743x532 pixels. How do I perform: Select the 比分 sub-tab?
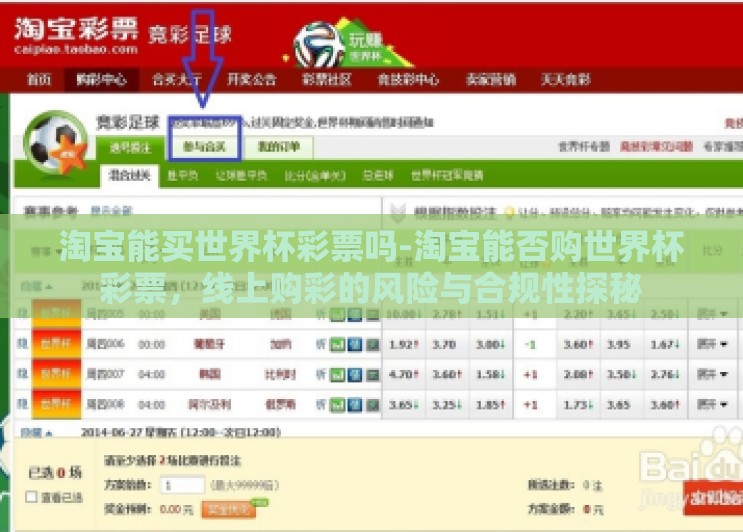315,176
